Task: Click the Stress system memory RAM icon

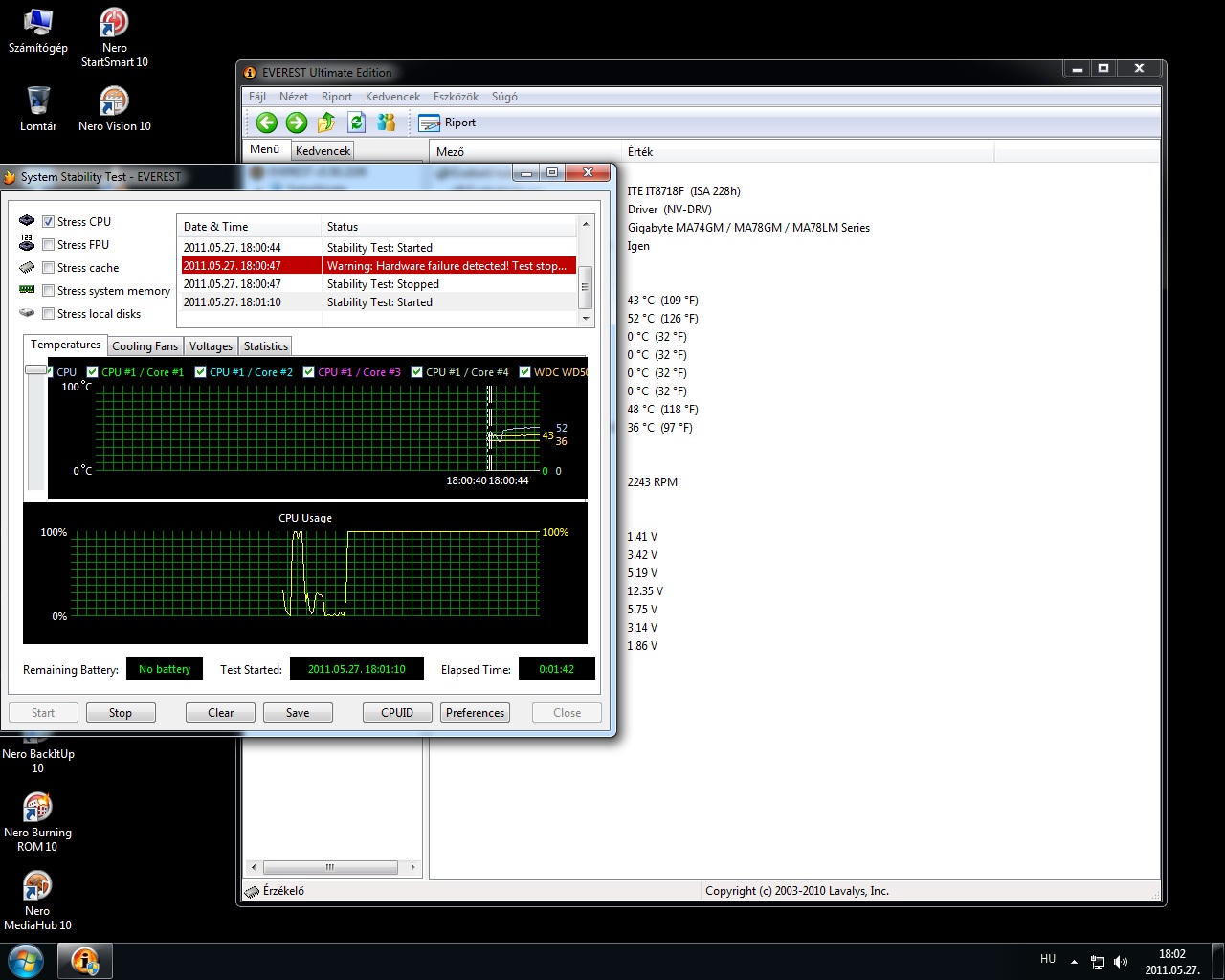Action: click(27, 290)
